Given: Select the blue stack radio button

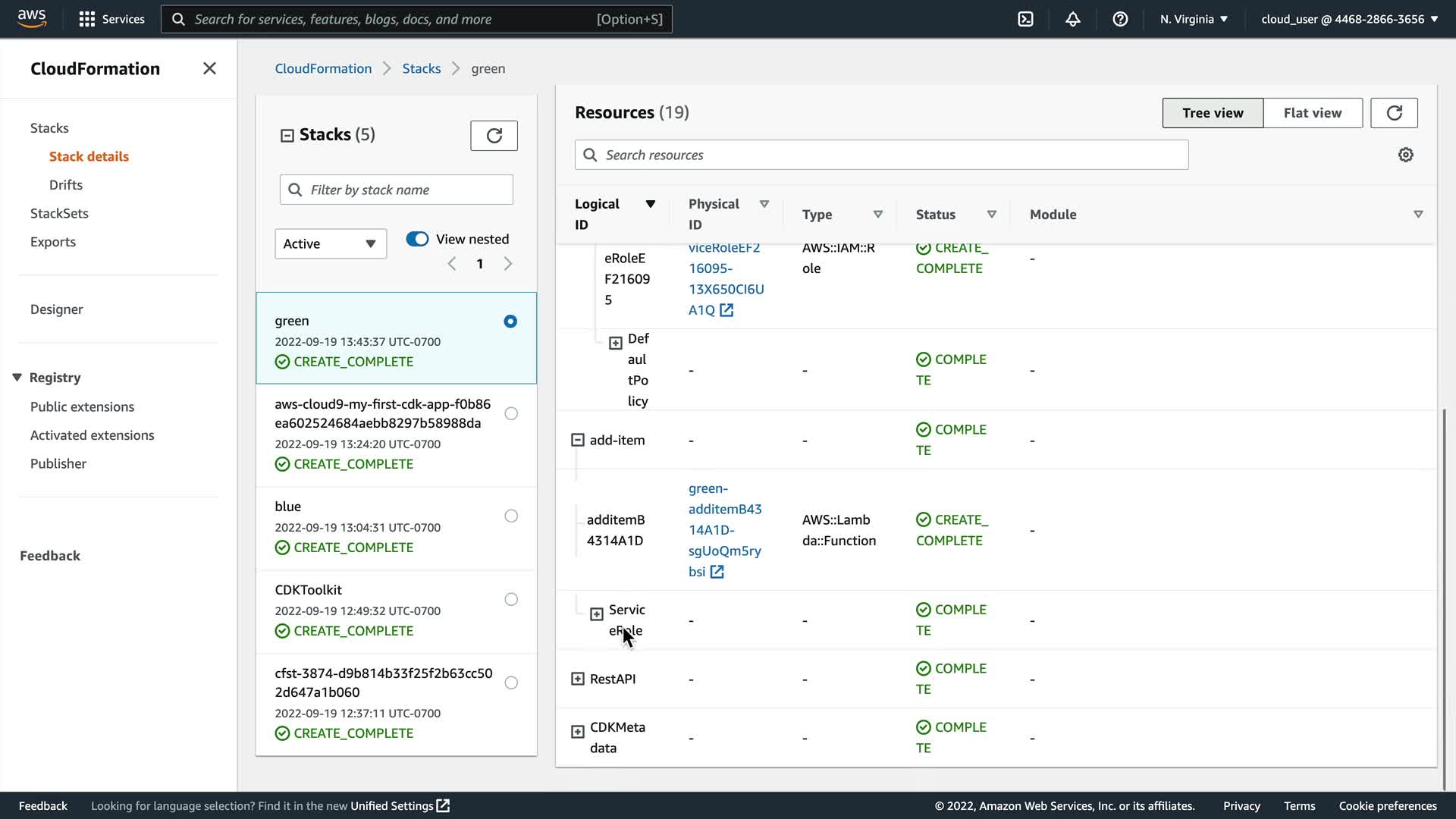Looking at the screenshot, I should tap(511, 516).
